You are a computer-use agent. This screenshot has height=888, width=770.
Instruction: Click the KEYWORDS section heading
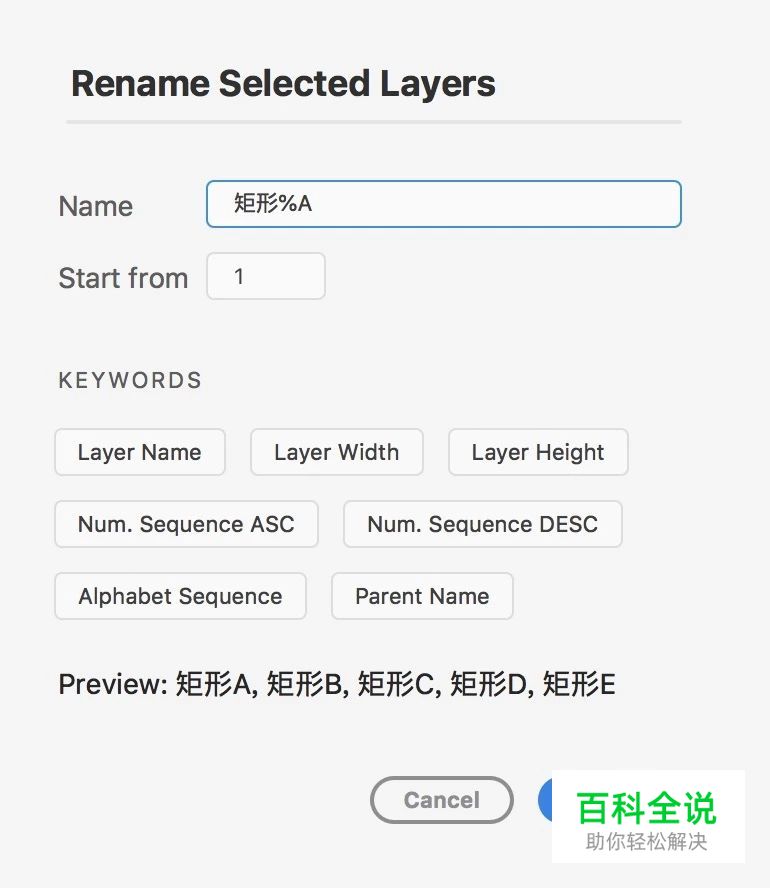coord(129,380)
